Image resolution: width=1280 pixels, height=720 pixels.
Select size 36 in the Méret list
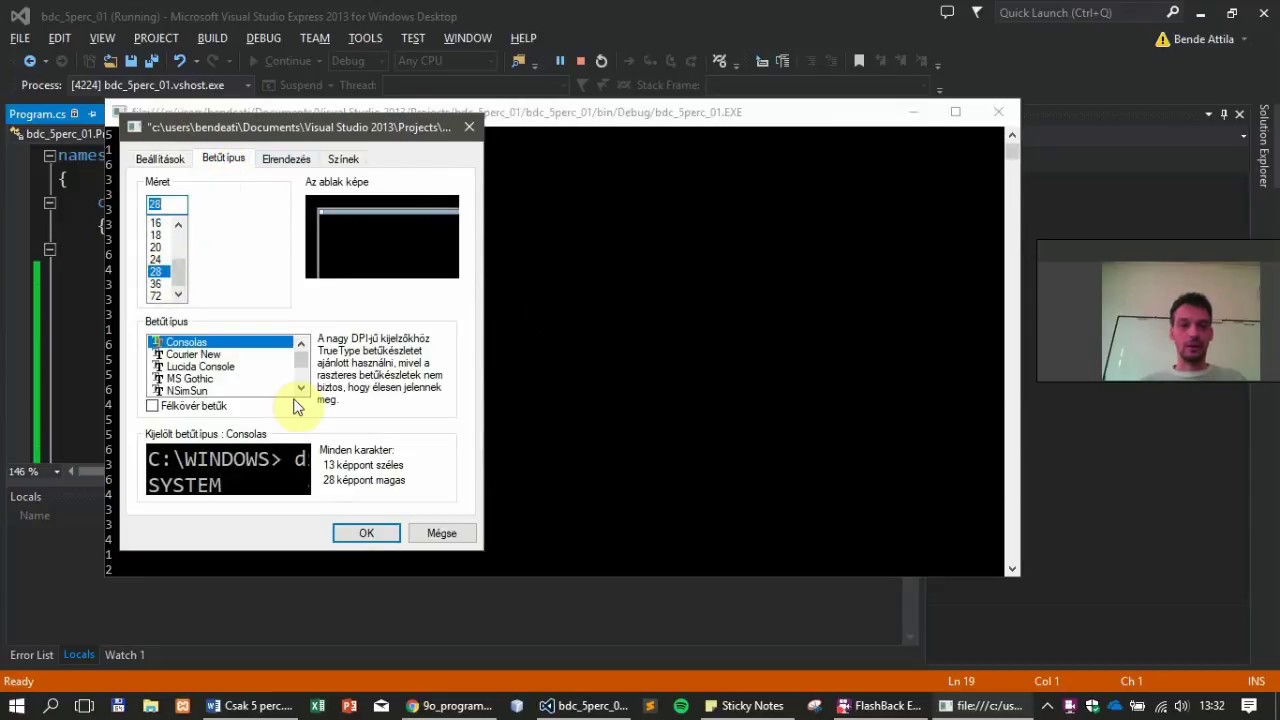click(x=155, y=284)
